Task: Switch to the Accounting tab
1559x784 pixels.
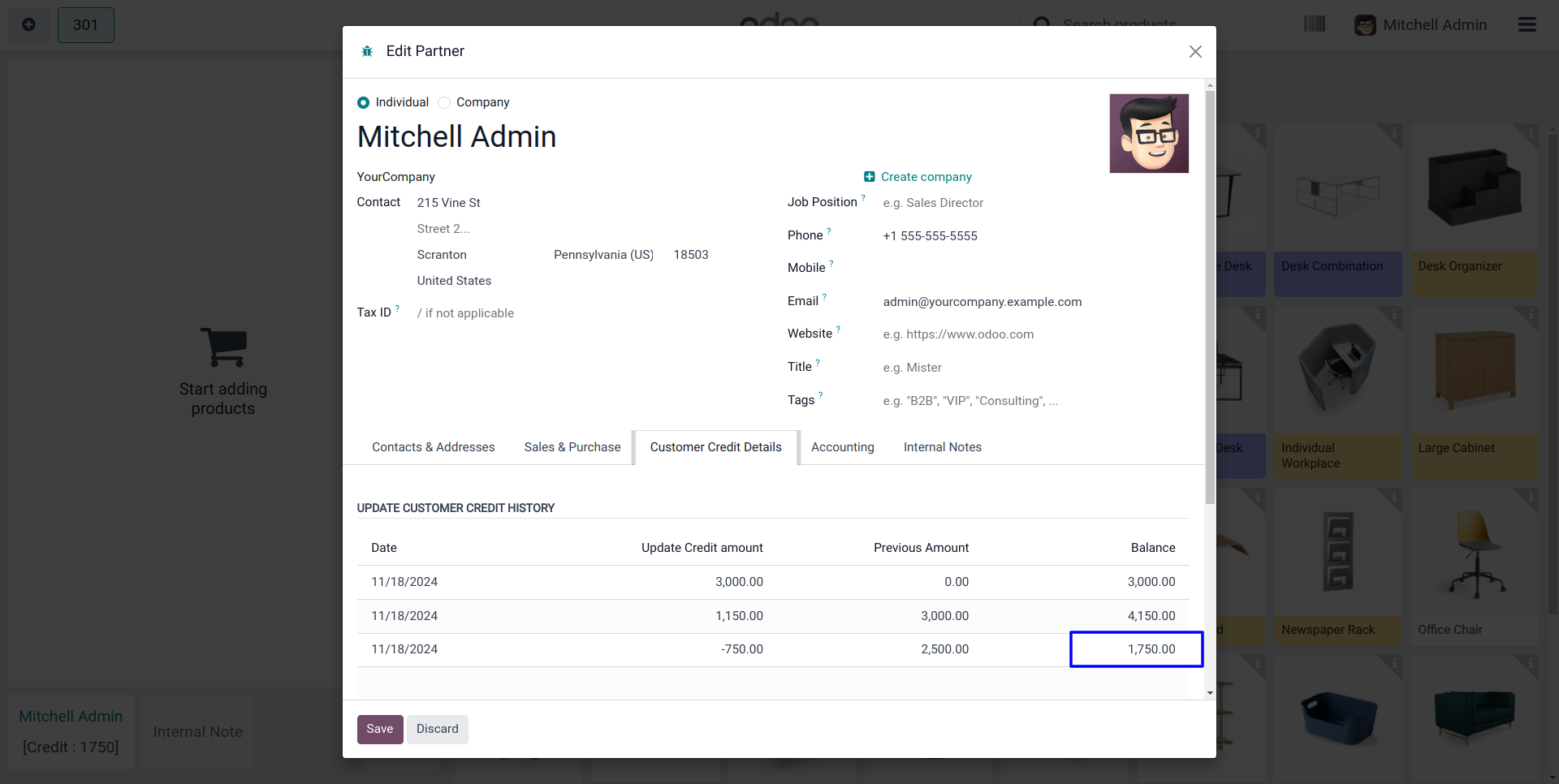Action: pos(842,447)
